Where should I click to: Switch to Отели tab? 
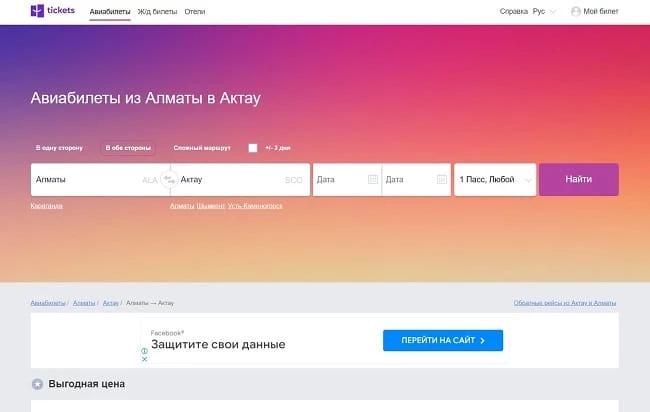194,12
